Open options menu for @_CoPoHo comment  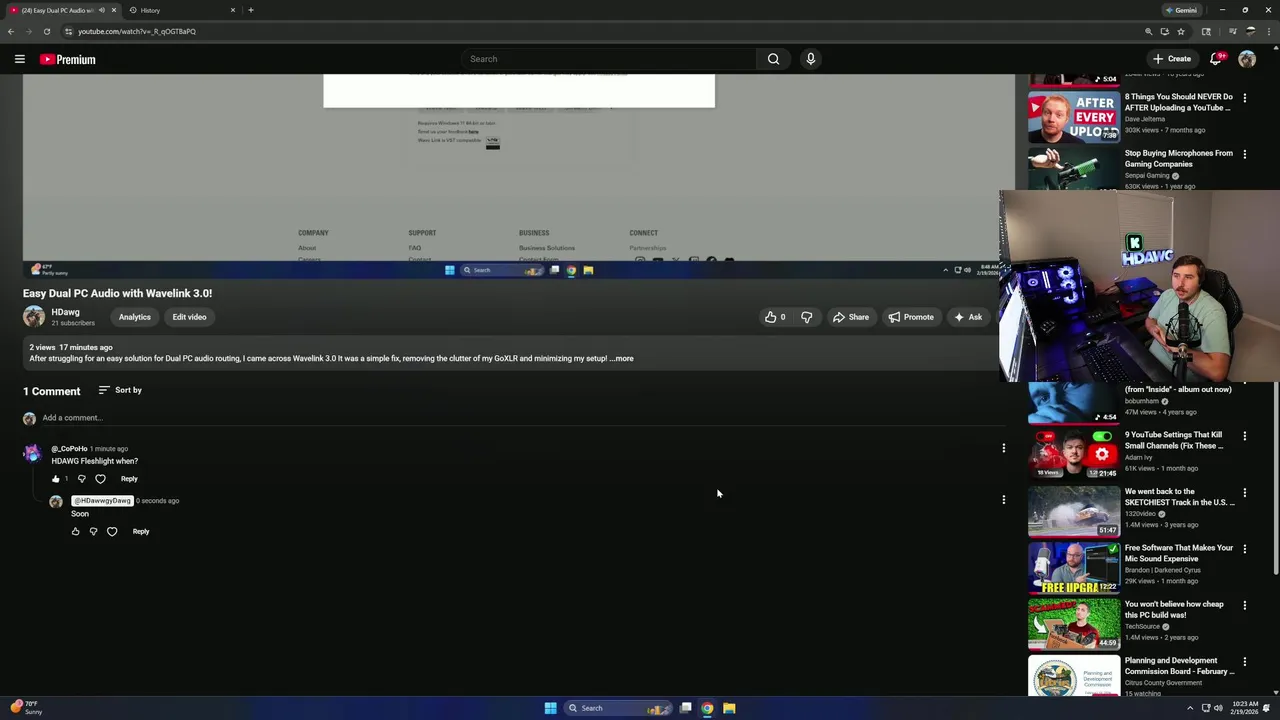pos(1003,448)
